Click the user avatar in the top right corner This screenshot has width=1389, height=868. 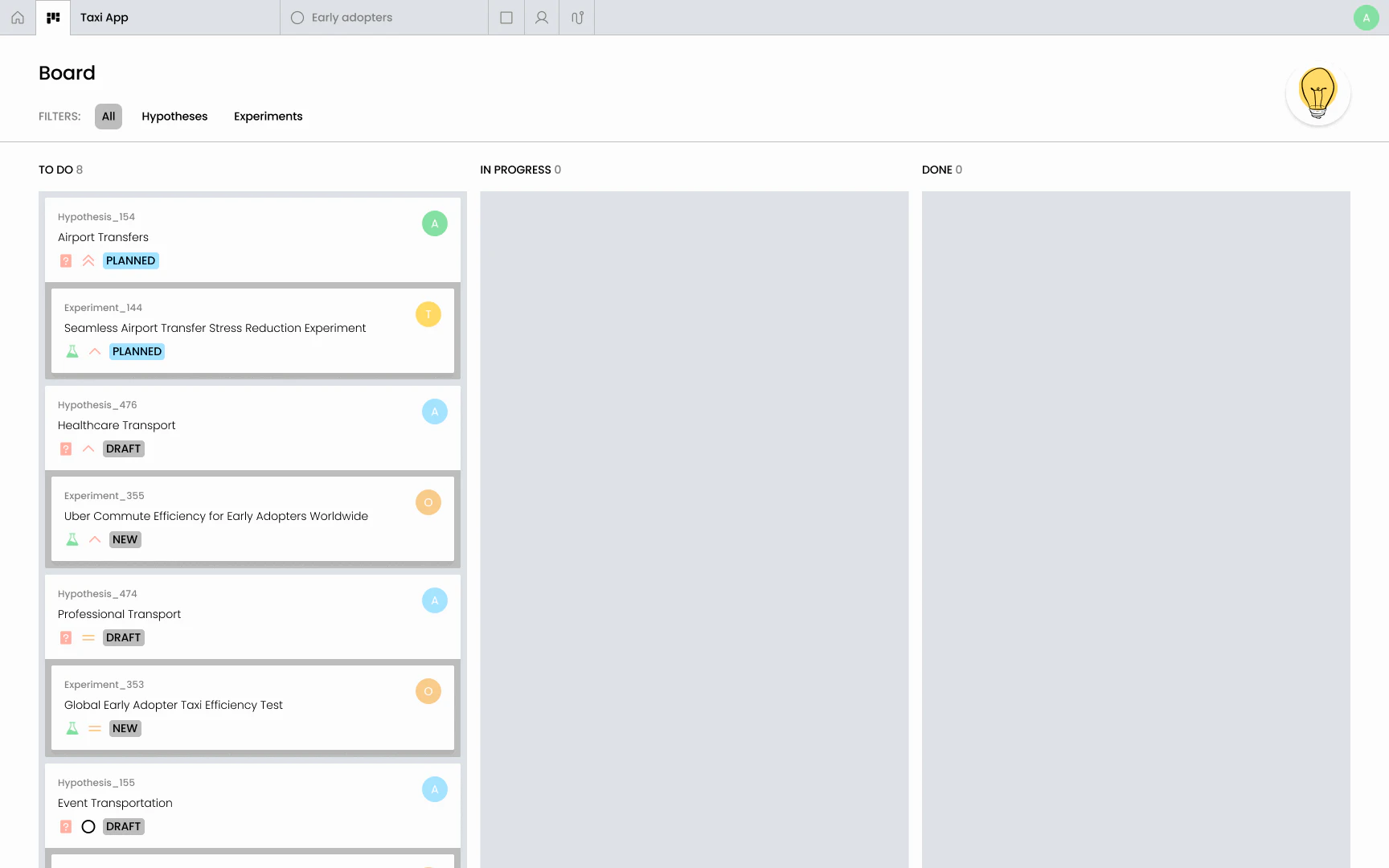1366,17
